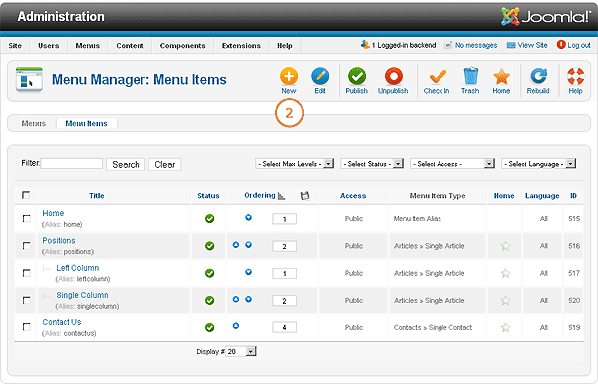Click the New menu item icon
This screenshot has height=385, width=598.
[289, 76]
